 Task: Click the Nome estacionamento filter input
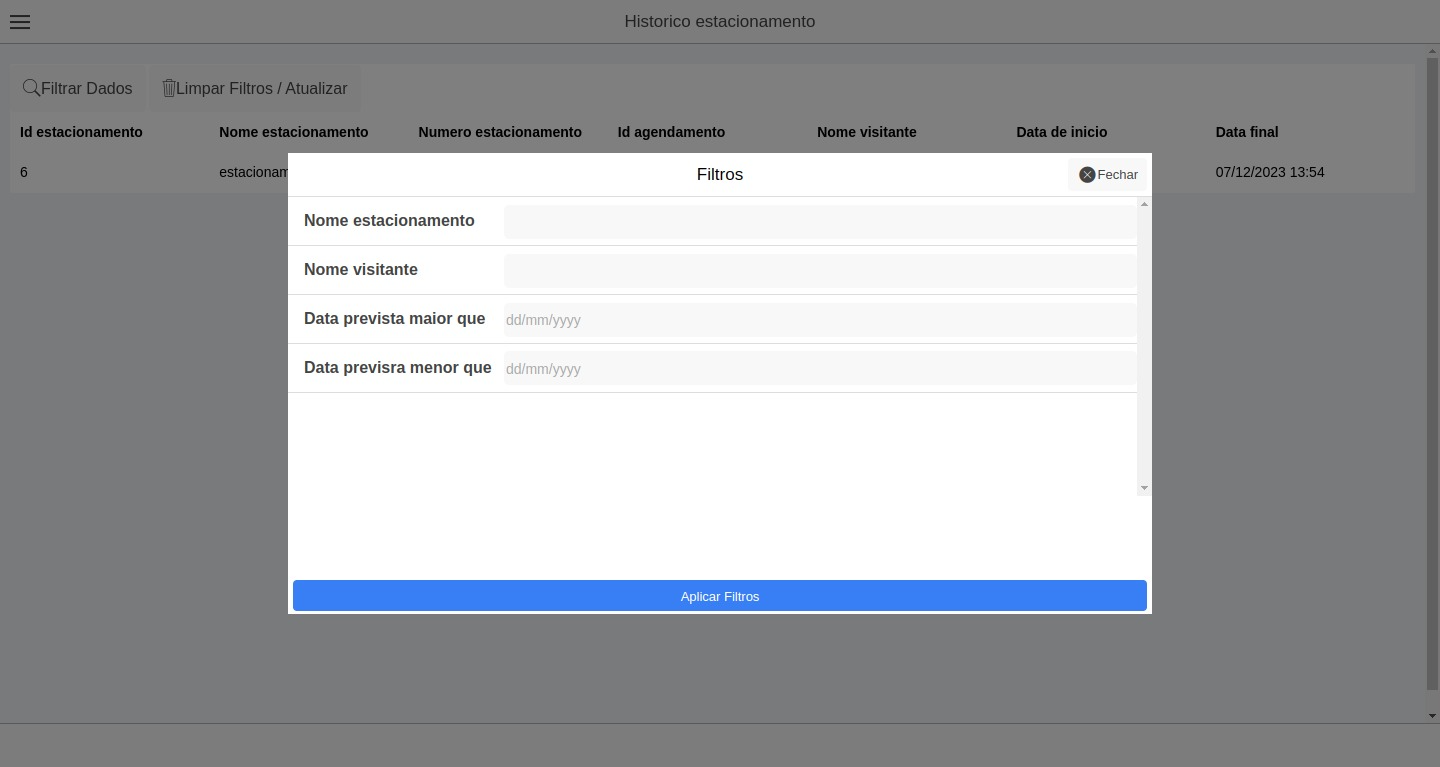pos(819,221)
